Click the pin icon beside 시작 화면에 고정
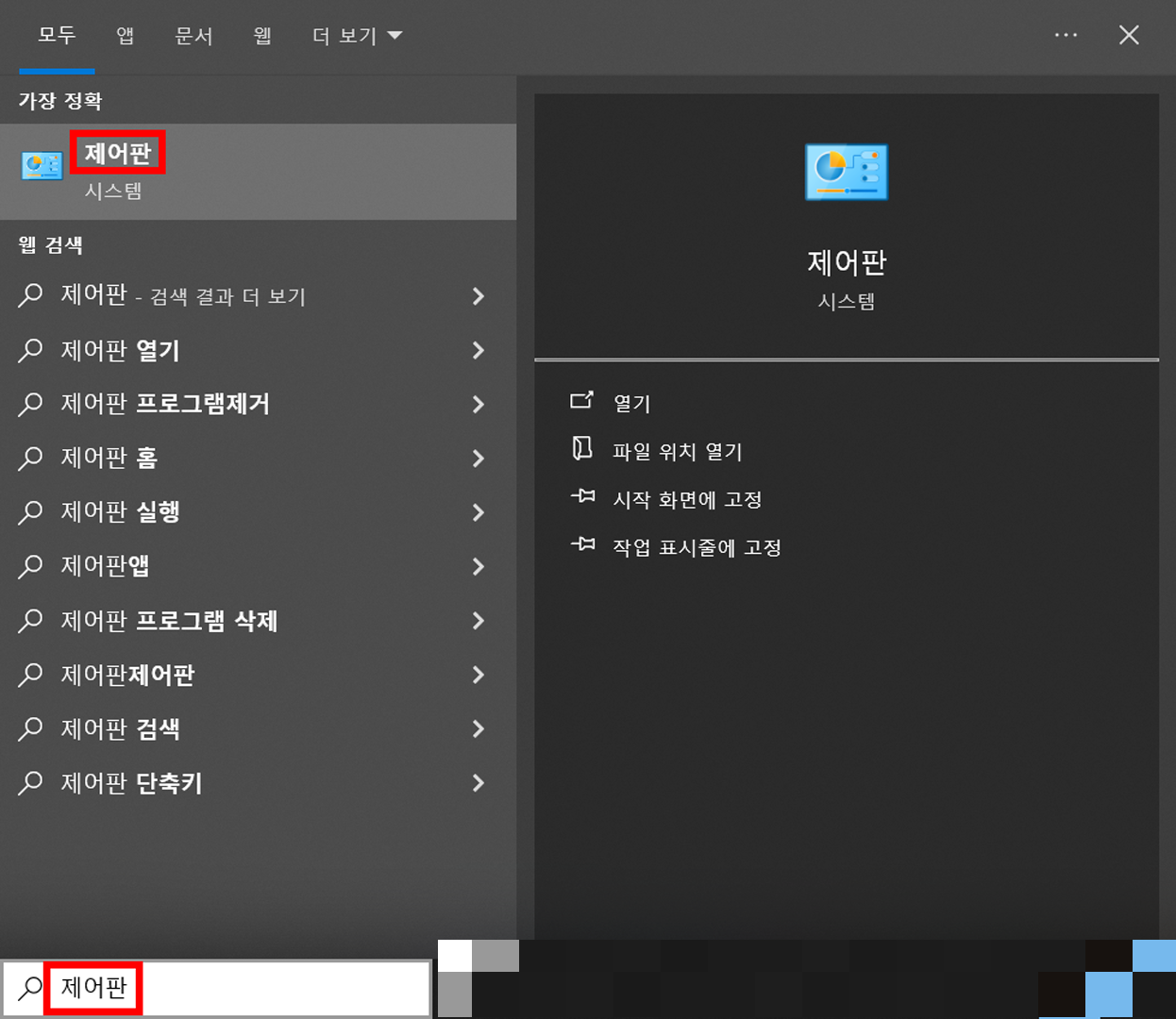The height and width of the screenshot is (1019, 1176). [582, 496]
